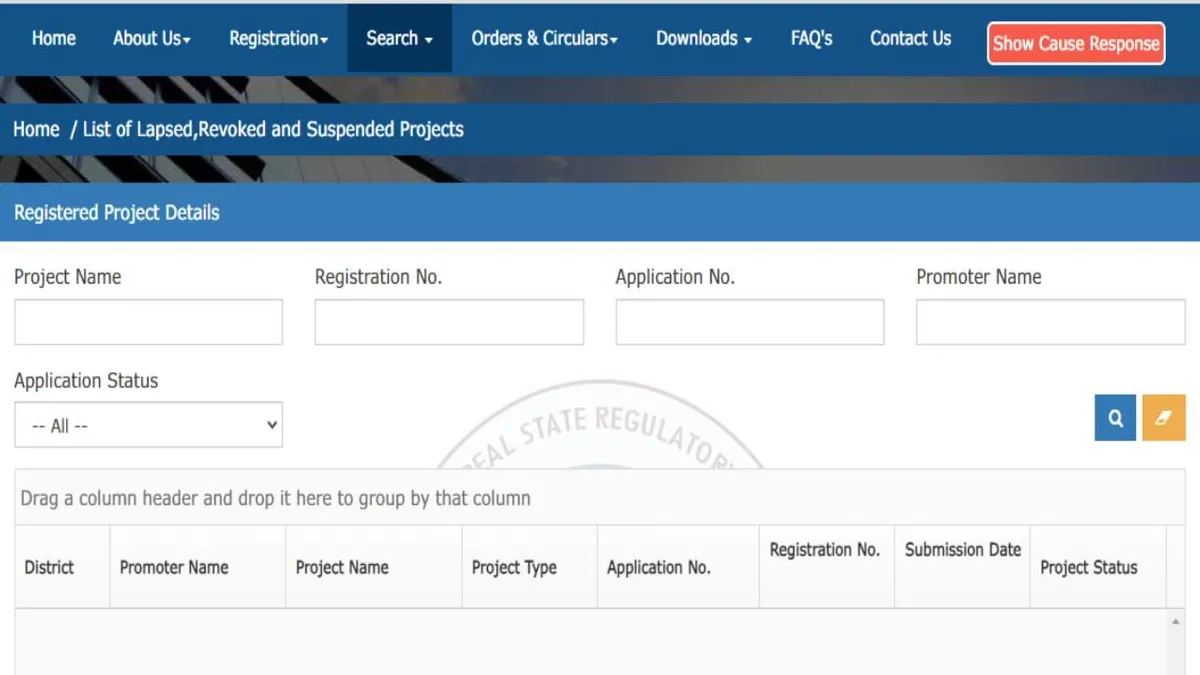Expand the Registration menu
The height and width of the screenshot is (675, 1200).
tap(278, 38)
